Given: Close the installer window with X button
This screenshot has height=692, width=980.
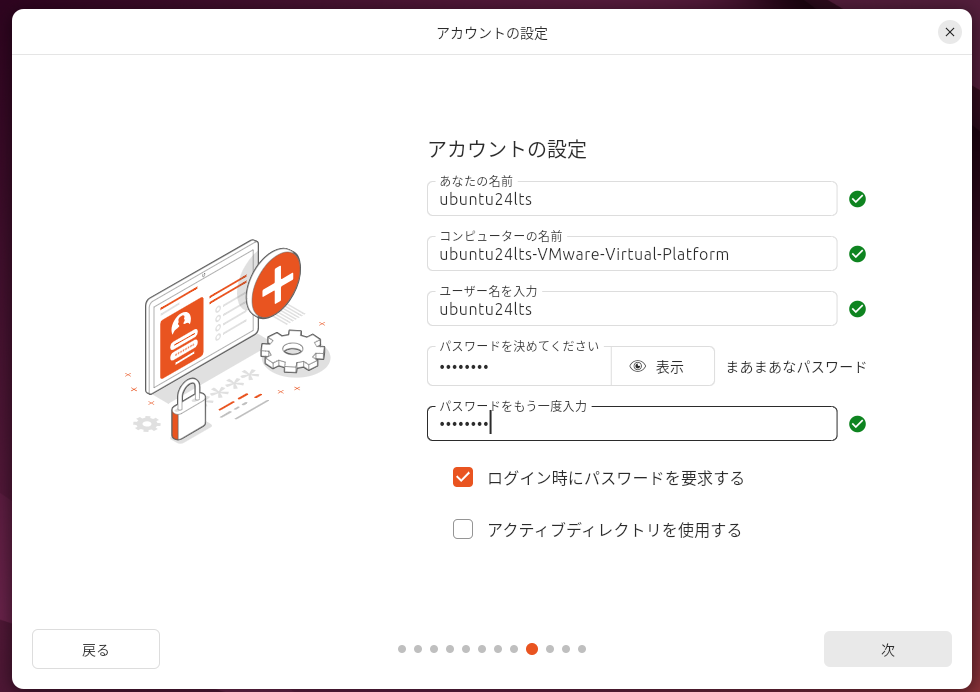Looking at the screenshot, I should pyautogui.click(x=949, y=32).
